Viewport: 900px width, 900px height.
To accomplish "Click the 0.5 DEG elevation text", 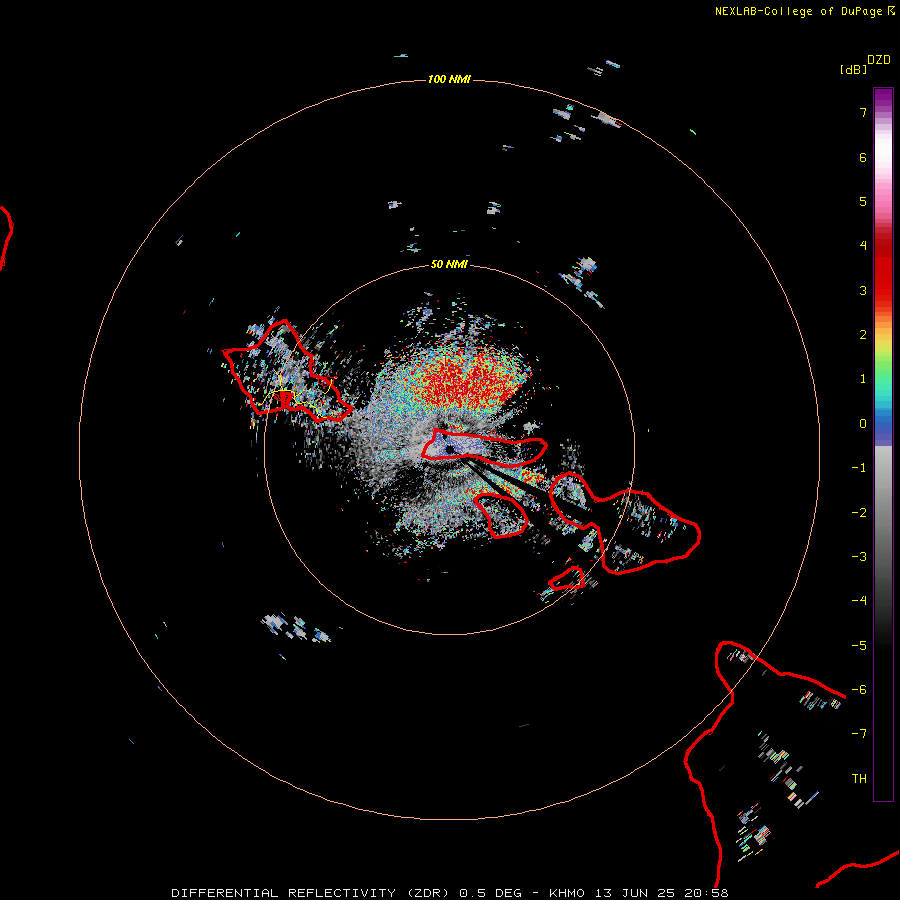I will coord(491,893).
